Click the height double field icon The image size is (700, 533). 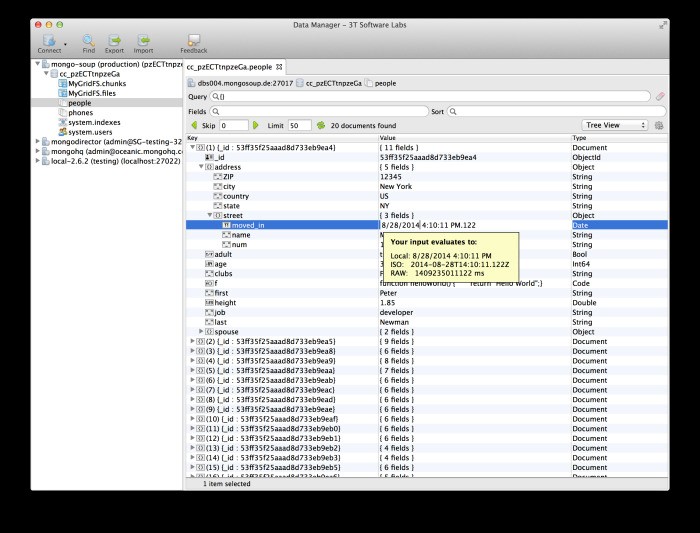point(209,303)
